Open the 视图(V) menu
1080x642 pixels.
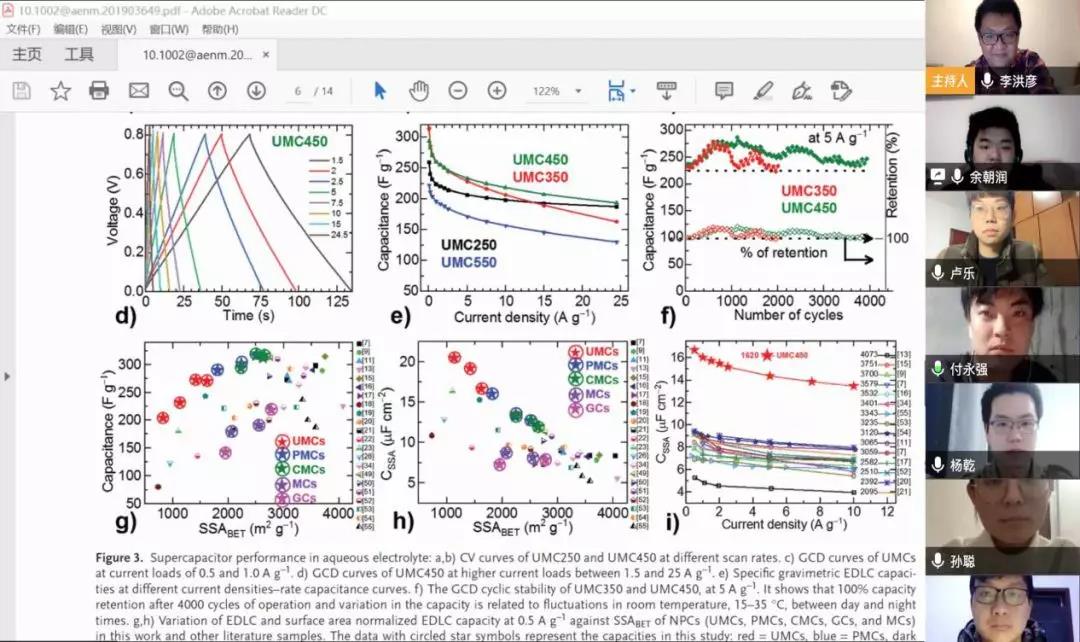pyautogui.click(x=119, y=29)
